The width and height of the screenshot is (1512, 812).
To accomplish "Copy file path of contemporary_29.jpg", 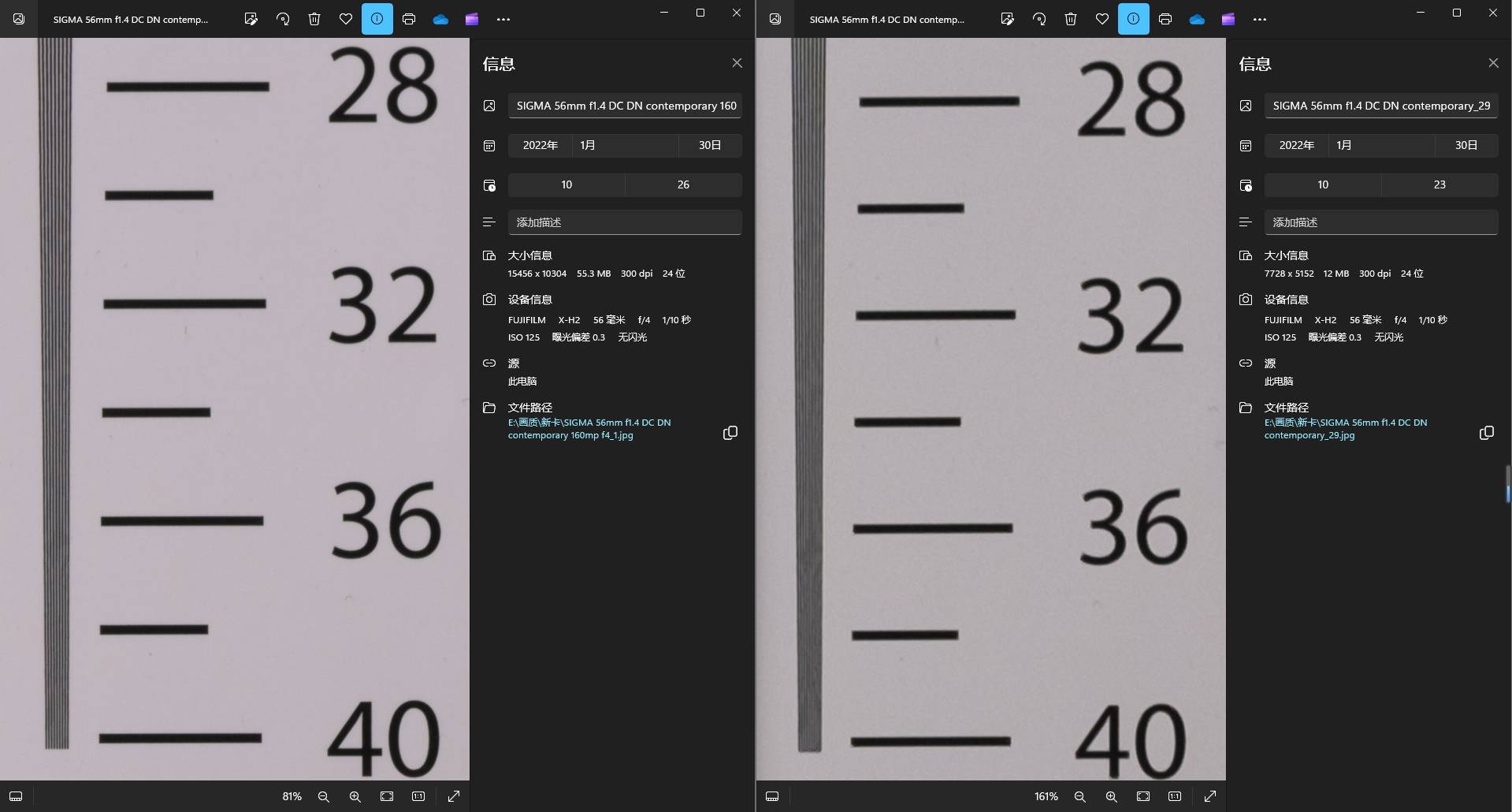I will (x=1487, y=433).
